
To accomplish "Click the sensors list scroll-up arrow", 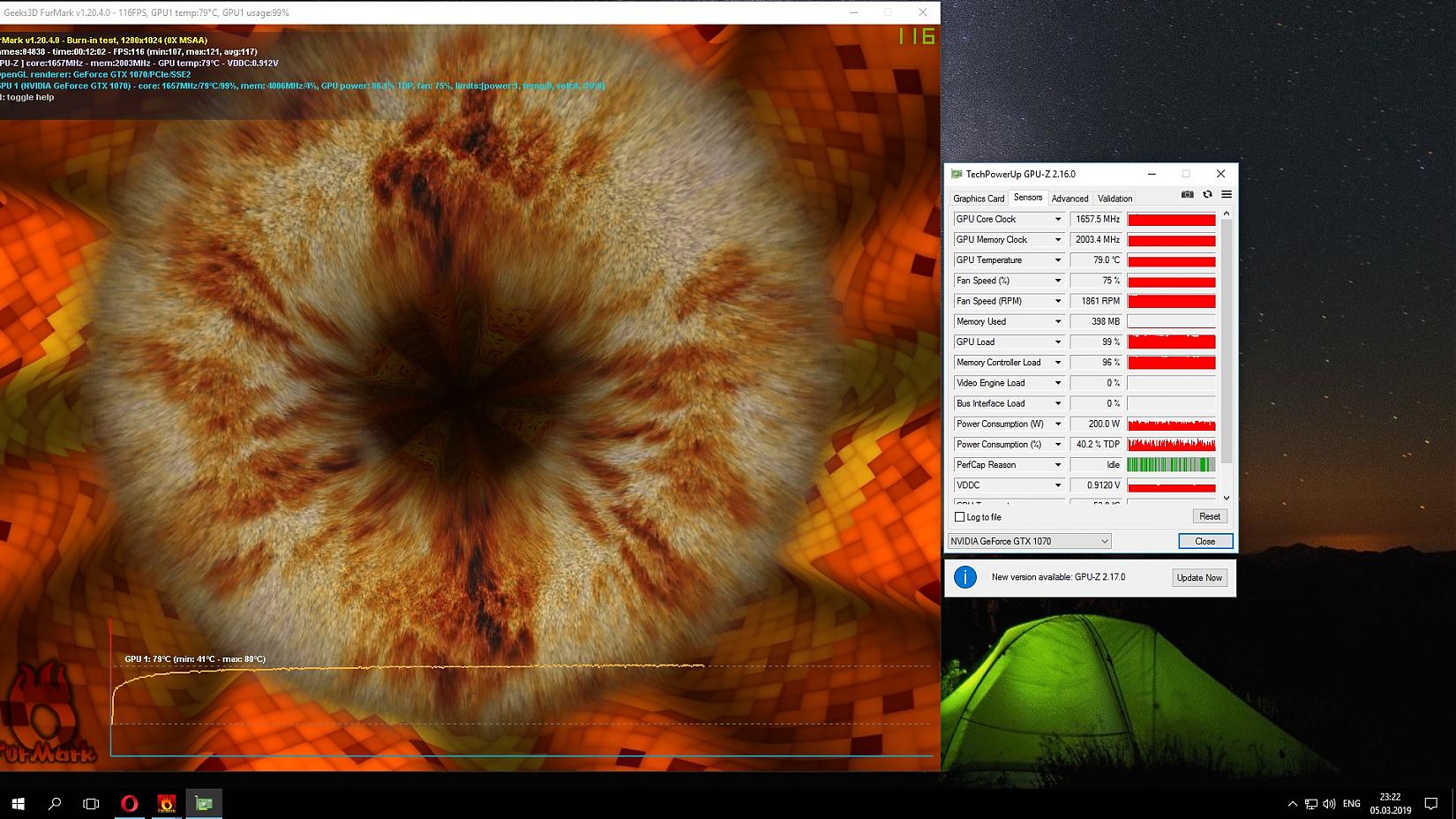I will coord(1227,214).
